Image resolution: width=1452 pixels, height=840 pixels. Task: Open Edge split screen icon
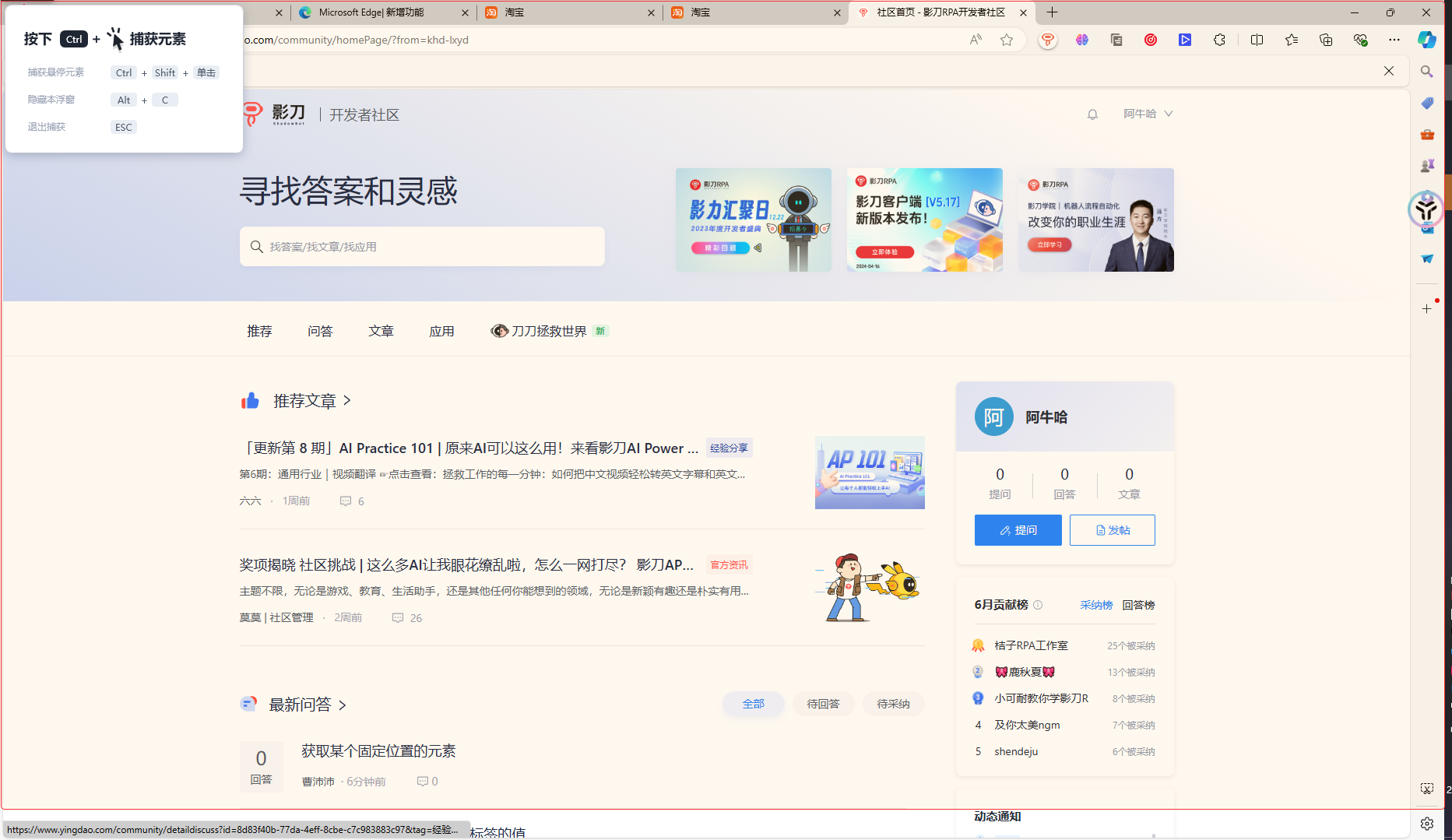(1257, 40)
